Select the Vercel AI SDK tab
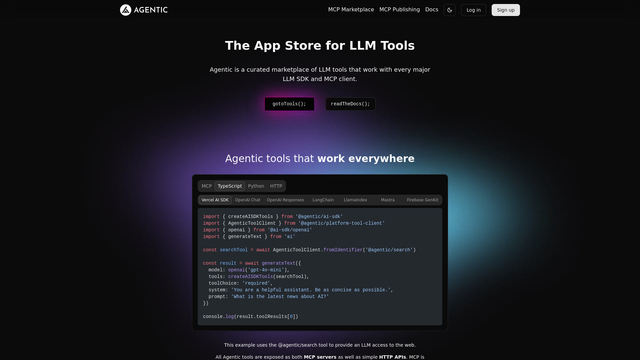 (x=215, y=200)
